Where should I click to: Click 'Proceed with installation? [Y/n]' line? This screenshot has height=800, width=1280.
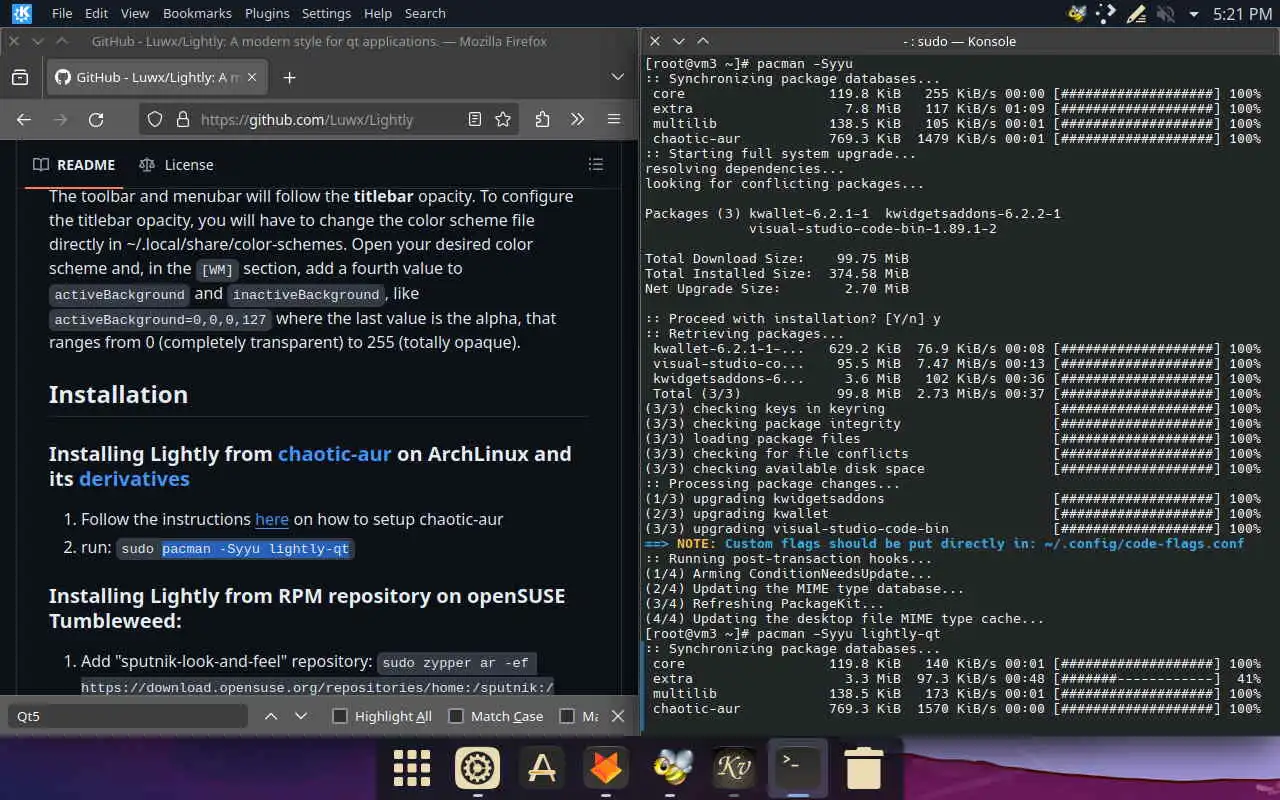[792, 318]
